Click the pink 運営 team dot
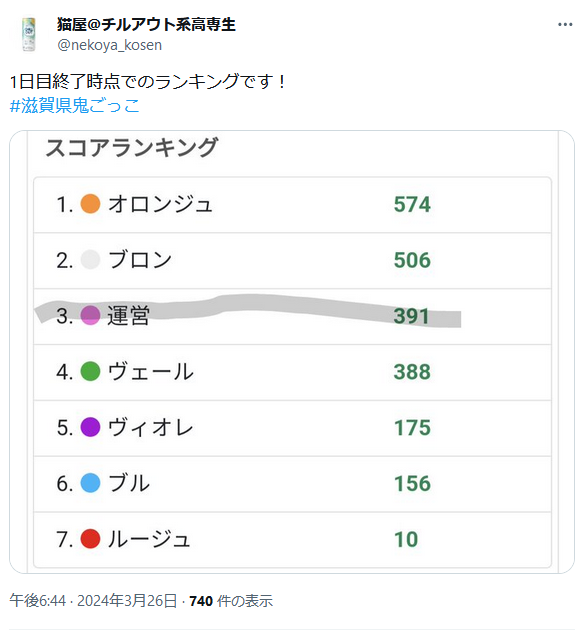The height and width of the screenshot is (643, 584). (x=90, y=315)
